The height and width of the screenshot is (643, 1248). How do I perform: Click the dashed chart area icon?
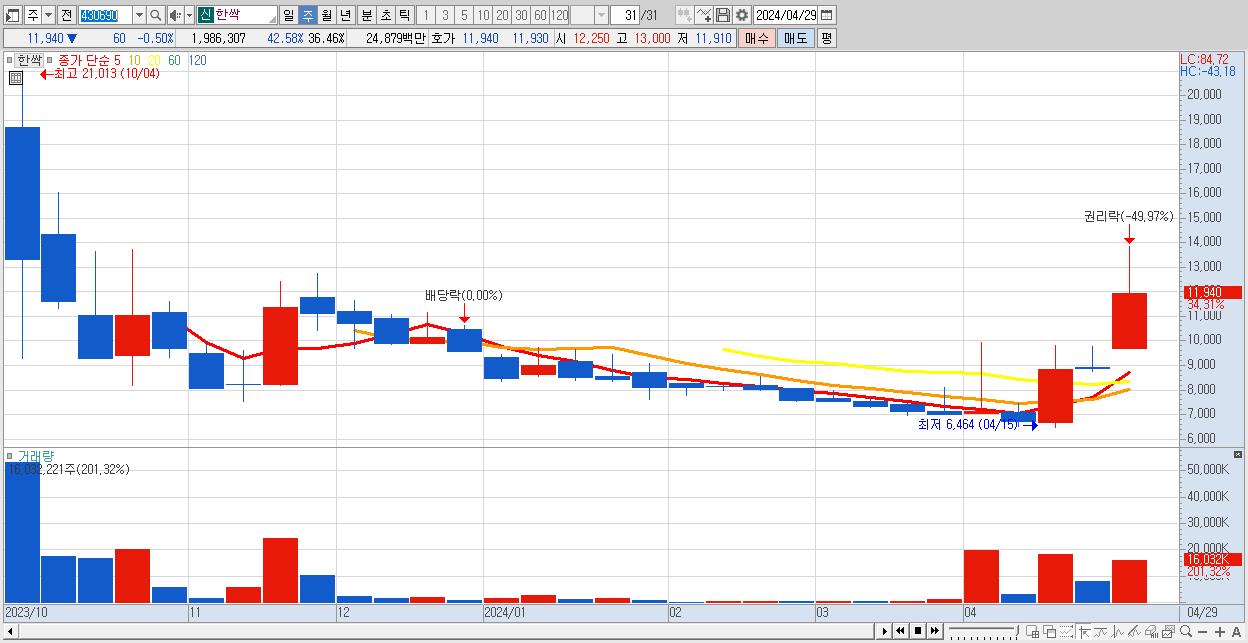click(x=1066, y=632)
